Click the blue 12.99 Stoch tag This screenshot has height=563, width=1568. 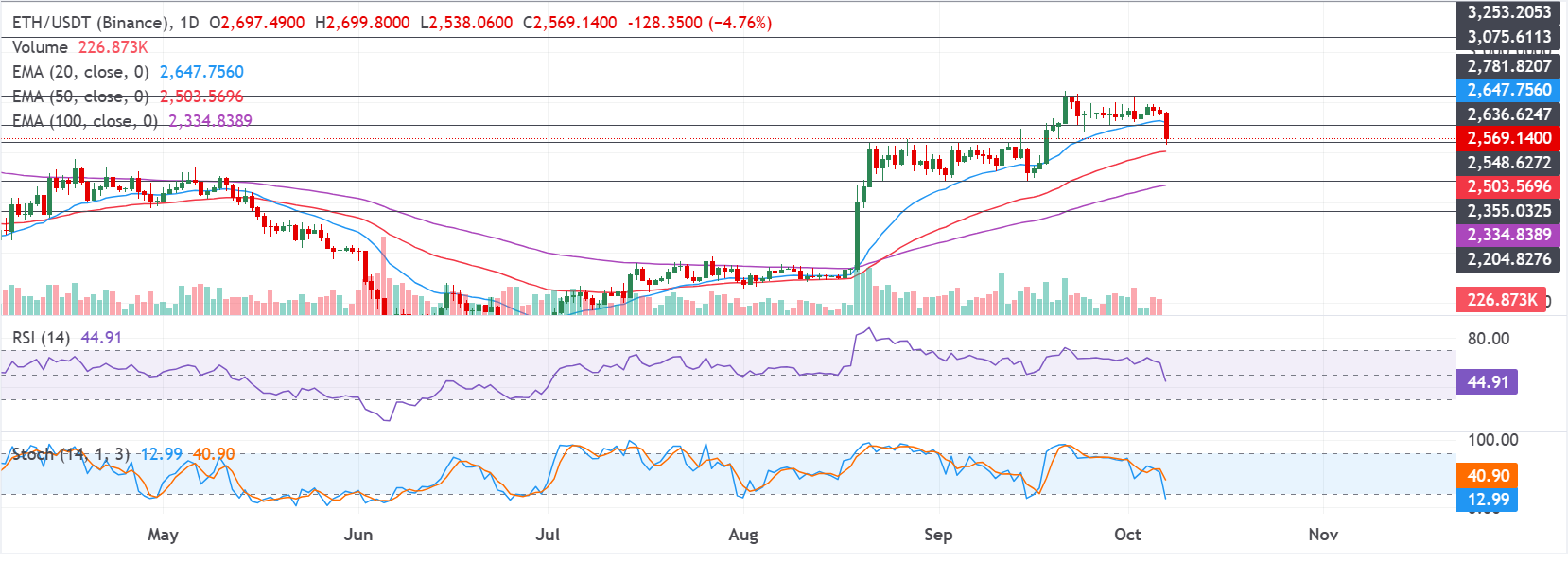(x=1487, y=500)
